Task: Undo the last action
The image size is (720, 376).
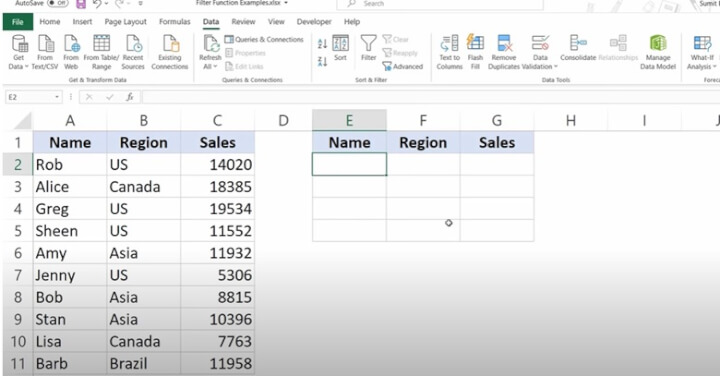Action: [x=97, y=4]
